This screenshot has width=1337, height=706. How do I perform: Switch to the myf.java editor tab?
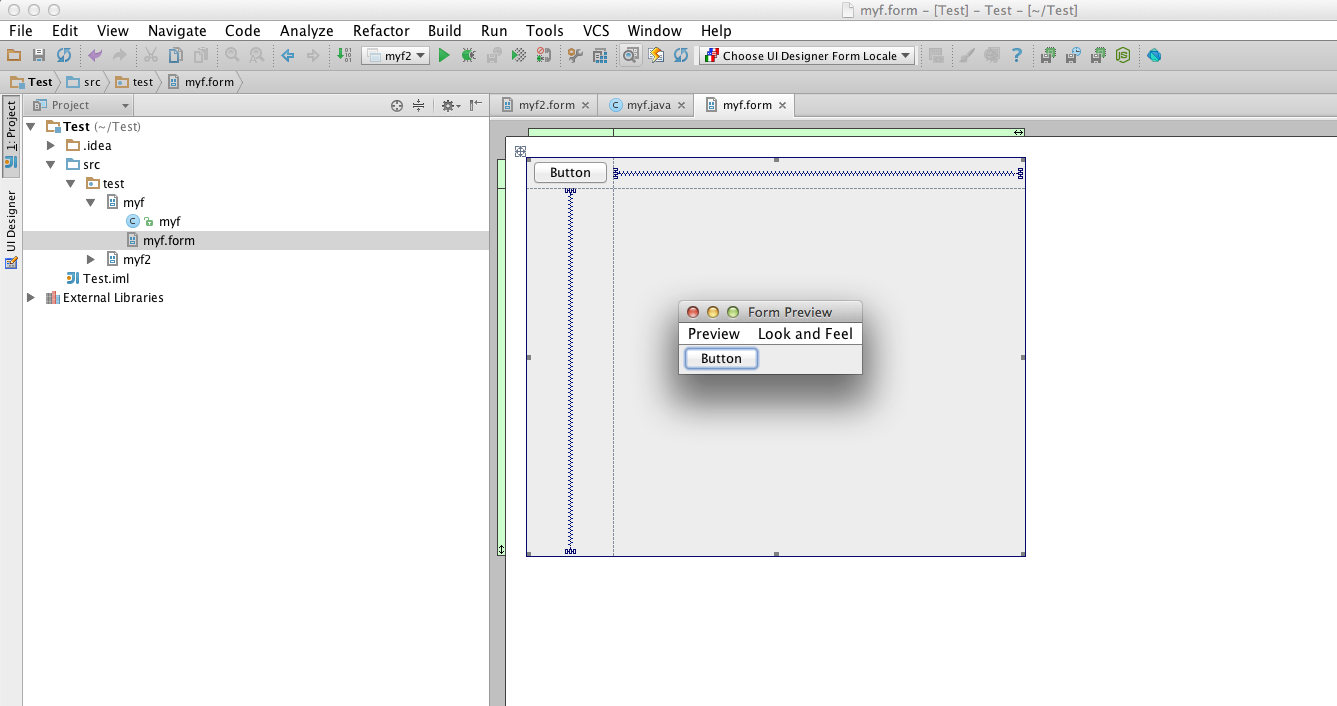click(x=648, y=105)
